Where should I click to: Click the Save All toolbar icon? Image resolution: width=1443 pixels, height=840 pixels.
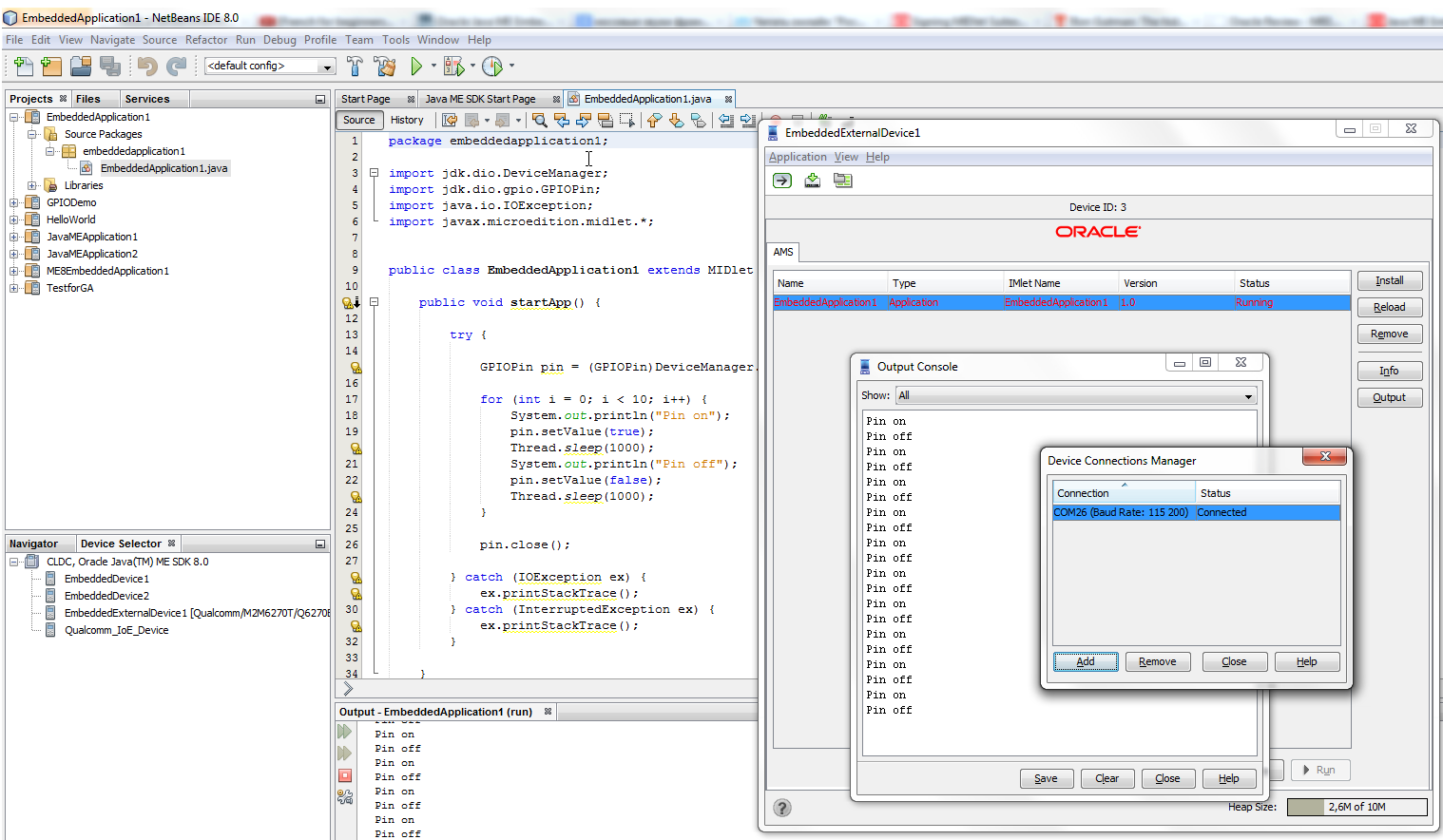110,67
